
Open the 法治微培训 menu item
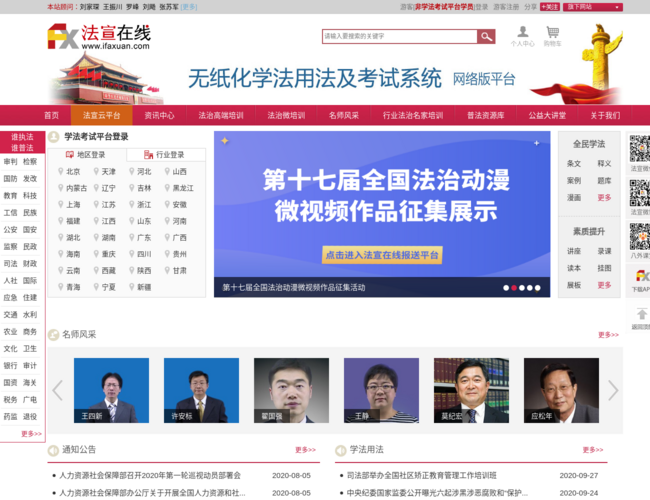[286, 115]
